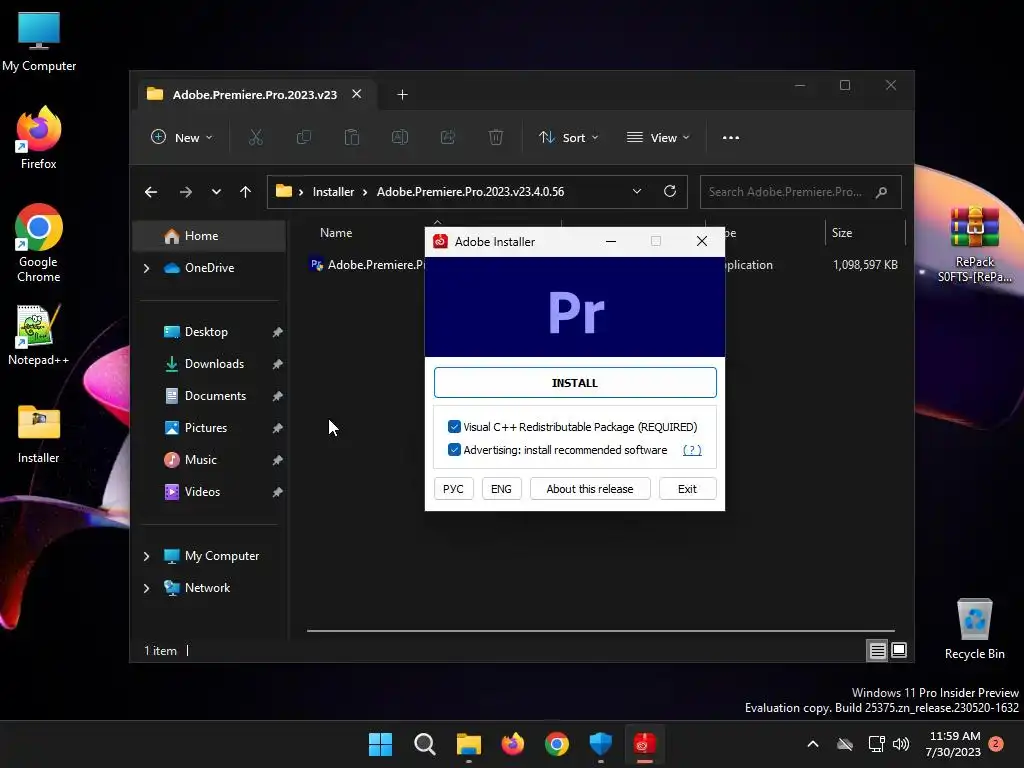Image resolution: width=1024 pixels, height=768 pixels.
Task: Expand address bar history dropdown
Action: click(x=637, y=191)
